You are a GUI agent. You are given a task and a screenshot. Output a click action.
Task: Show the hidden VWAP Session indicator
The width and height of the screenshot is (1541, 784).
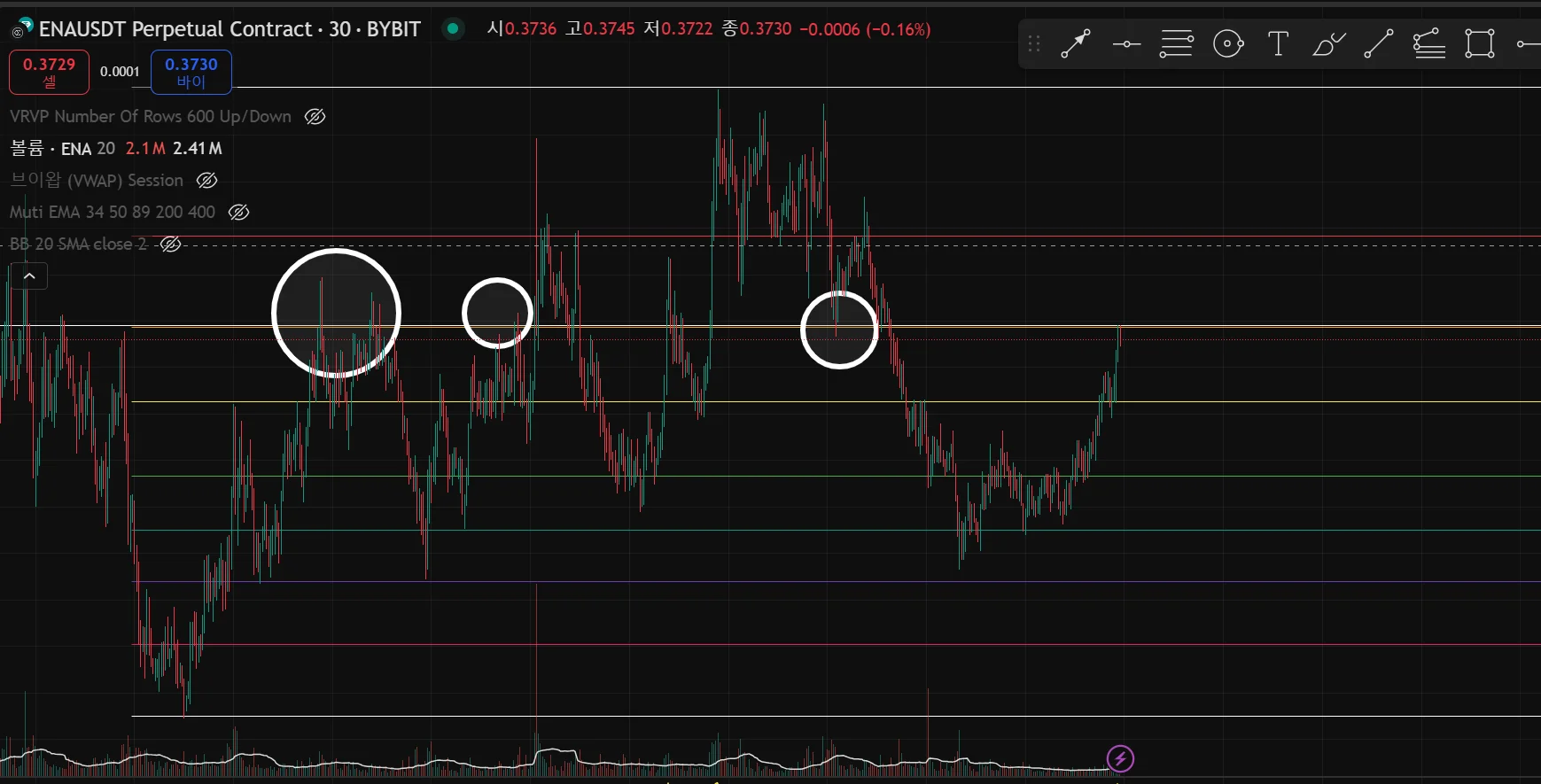point(206,180)
